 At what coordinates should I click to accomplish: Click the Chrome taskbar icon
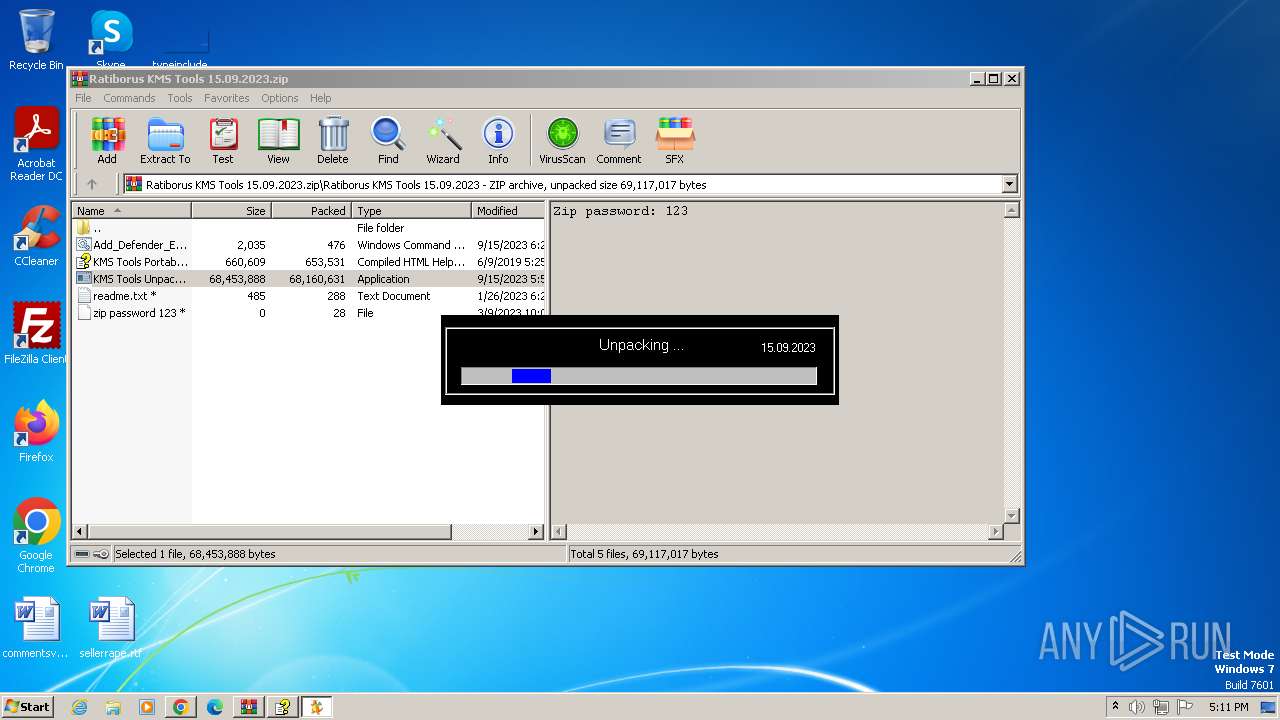181,707
